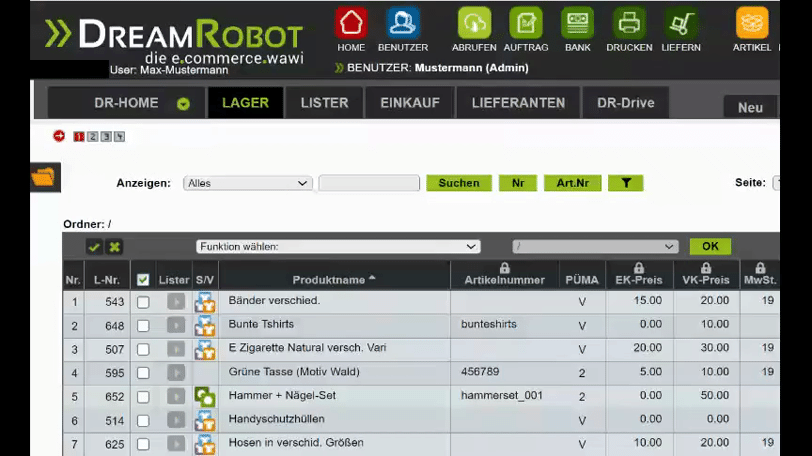This screenshot has height=456, width=812.
Task: Sort by Produktname column header
Action: pos(334,280)
